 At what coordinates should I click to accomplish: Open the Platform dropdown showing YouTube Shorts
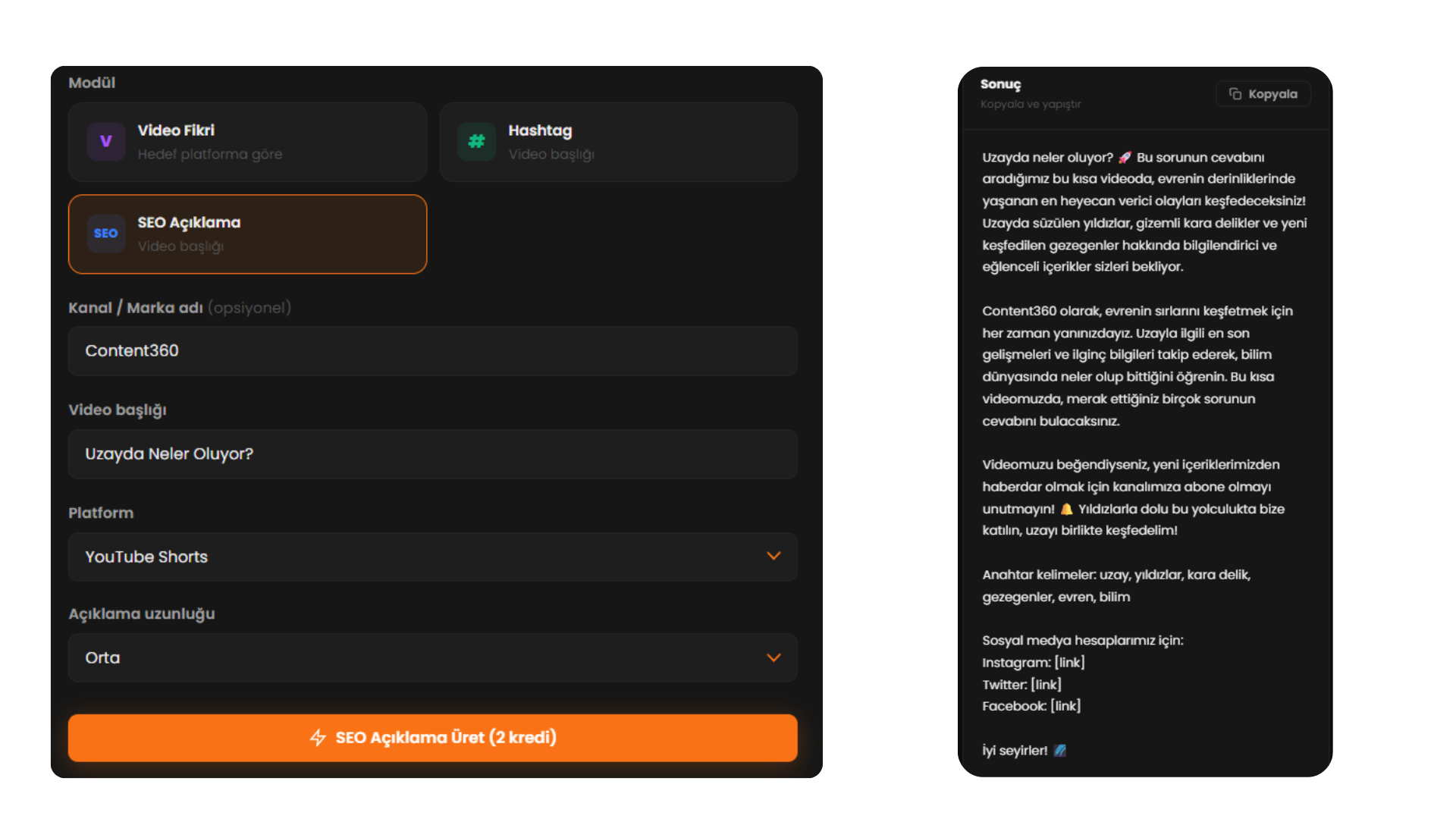click(x=432, y=557)
